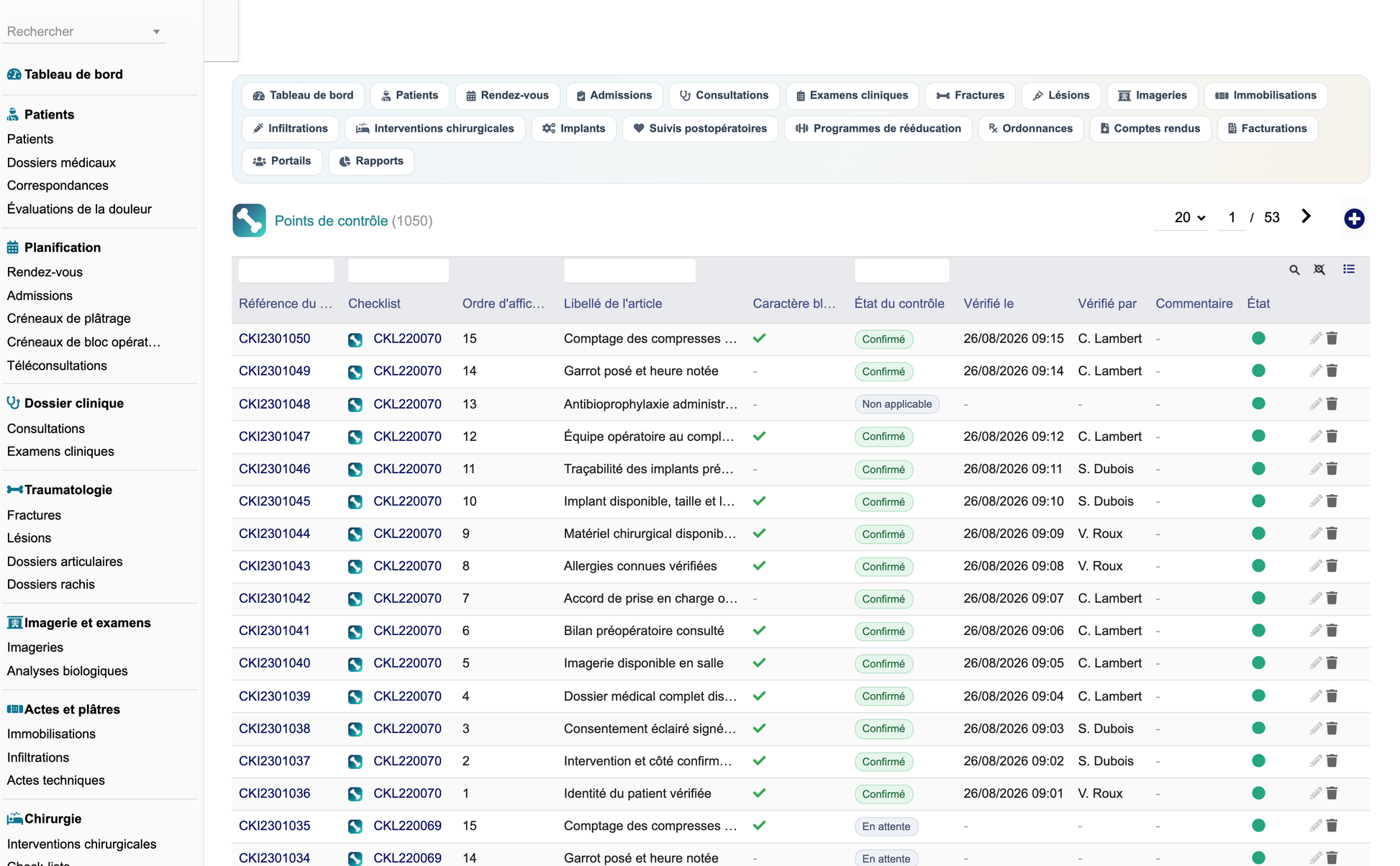The image size is (1400, 866).
Task: Switch to the Rendez-vous tab
Action: (x=507, y=96)
